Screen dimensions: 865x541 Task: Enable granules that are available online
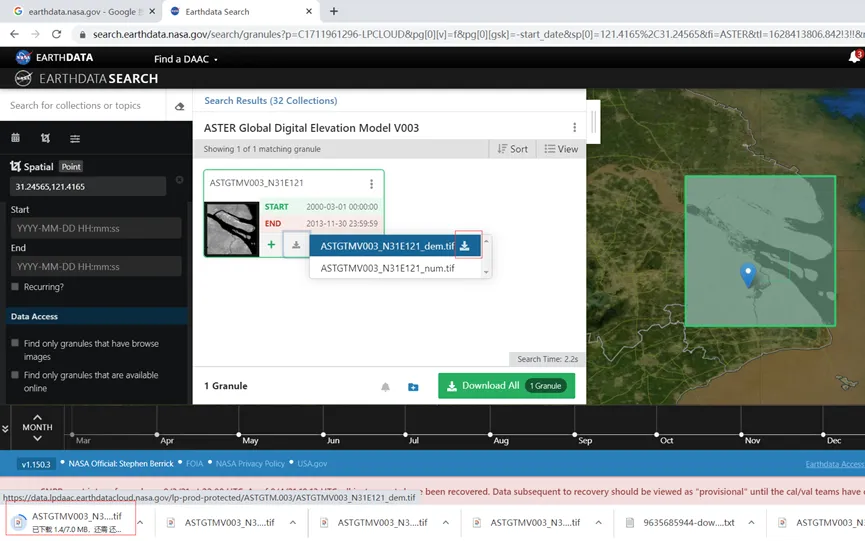point(15,374)
